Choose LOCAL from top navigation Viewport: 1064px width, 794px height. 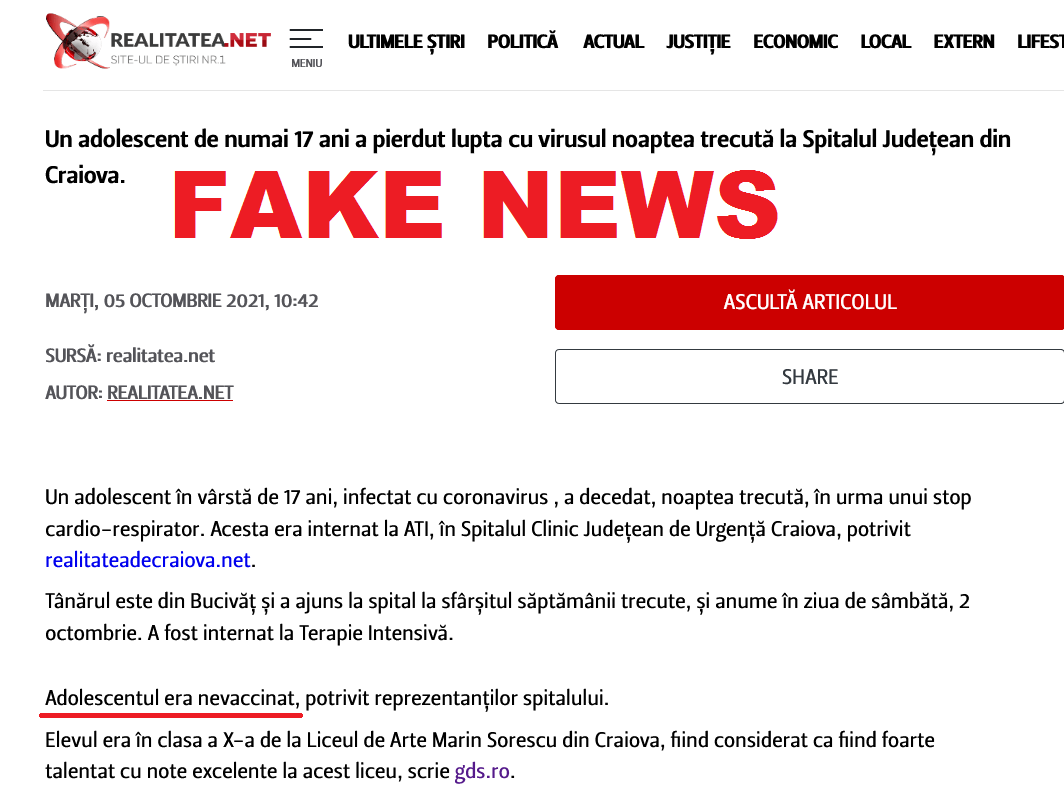point(885,41)
